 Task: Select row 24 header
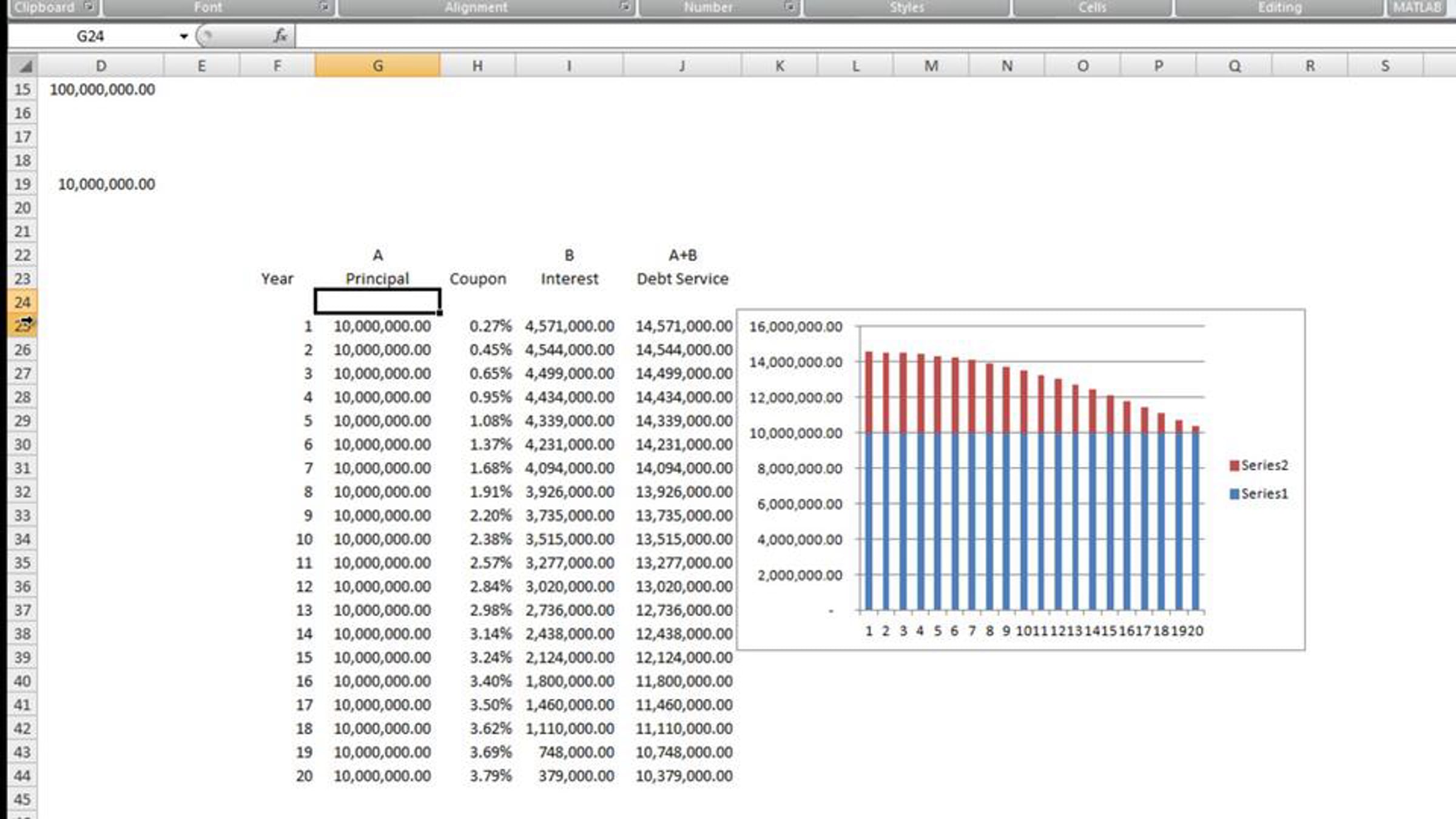22,302
